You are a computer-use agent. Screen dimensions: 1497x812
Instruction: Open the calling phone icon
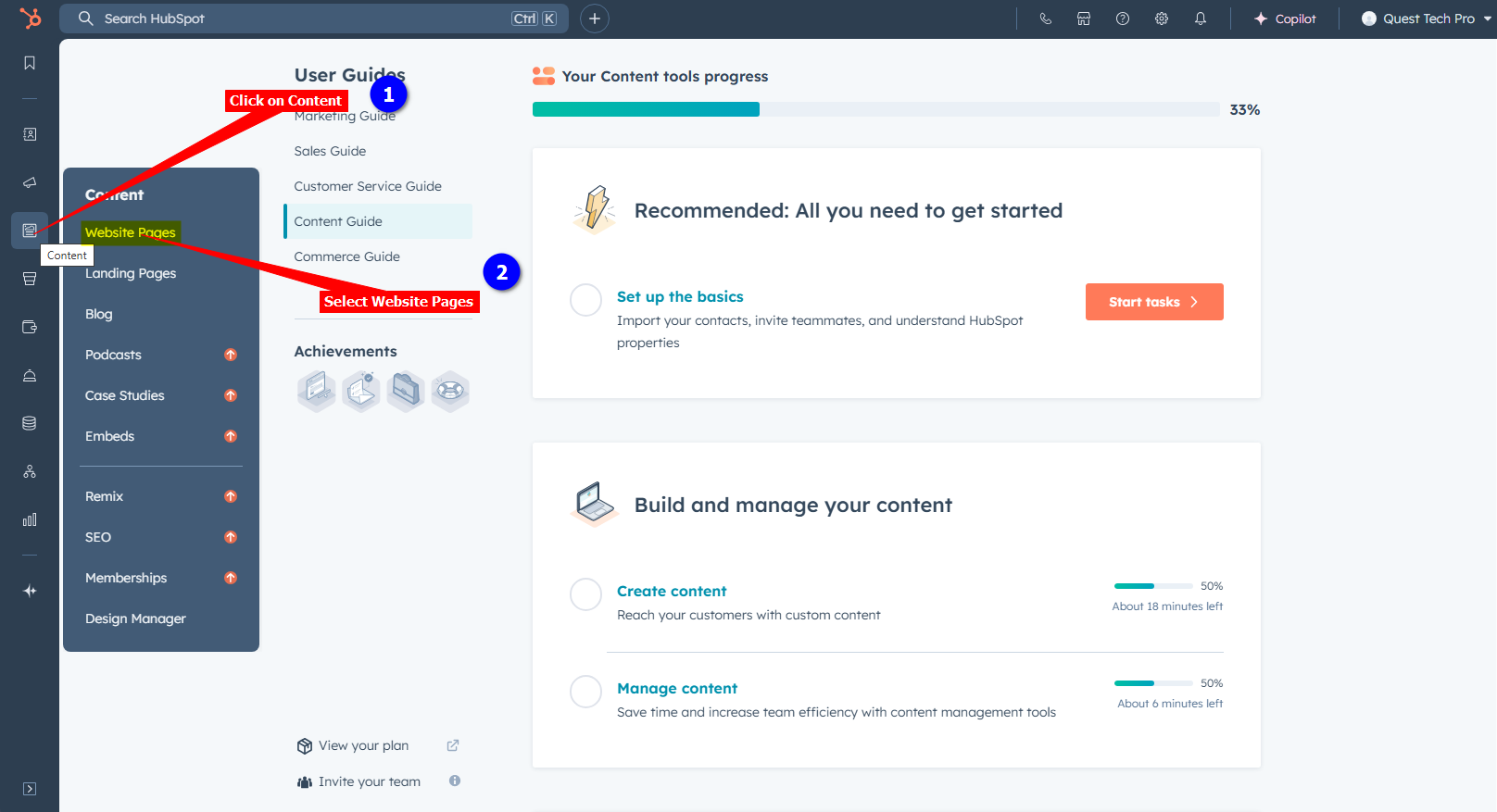pos(1045,19)
